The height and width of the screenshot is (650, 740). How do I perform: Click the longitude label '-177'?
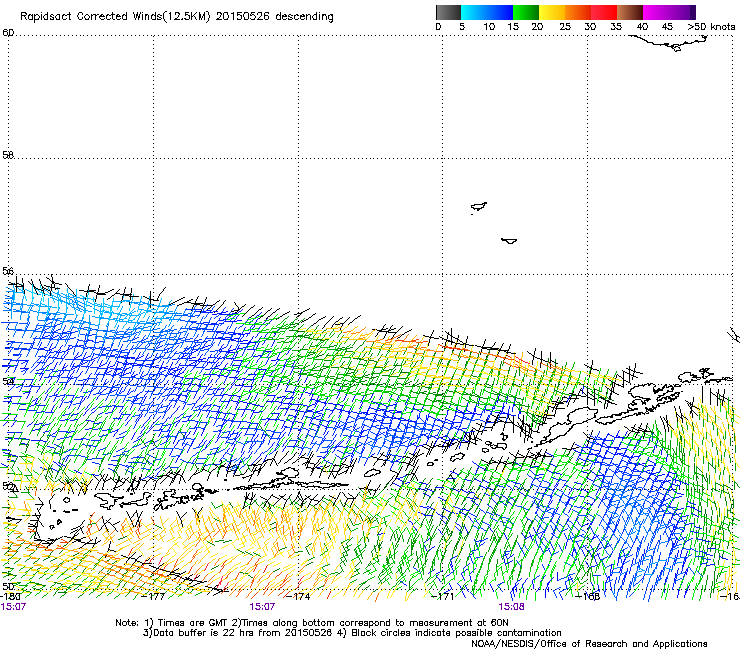point(154,596)
